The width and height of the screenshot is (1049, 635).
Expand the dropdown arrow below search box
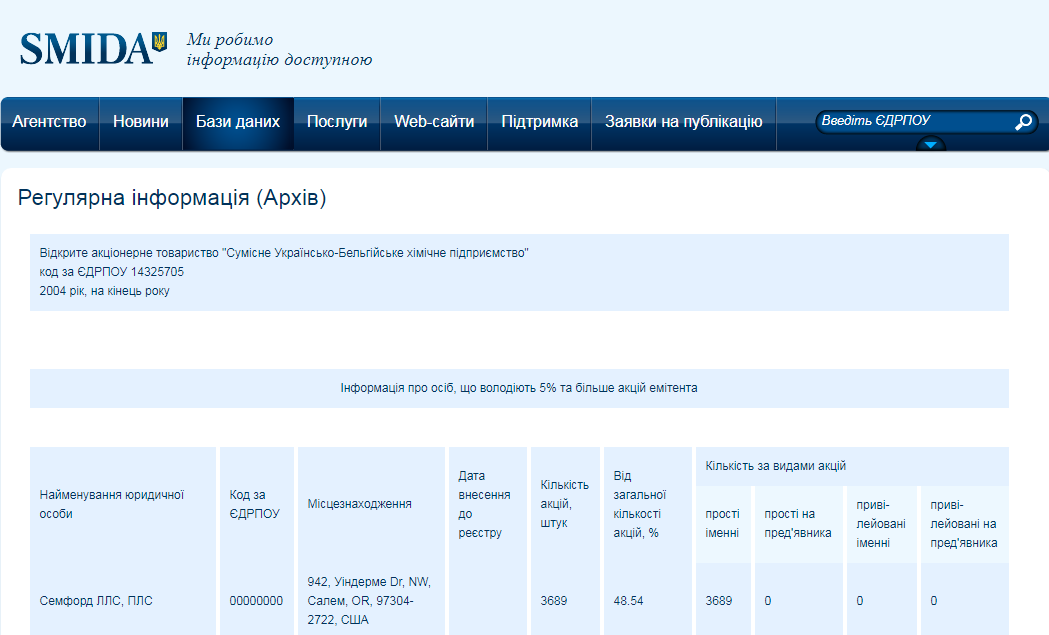click(x=931, y=145)
